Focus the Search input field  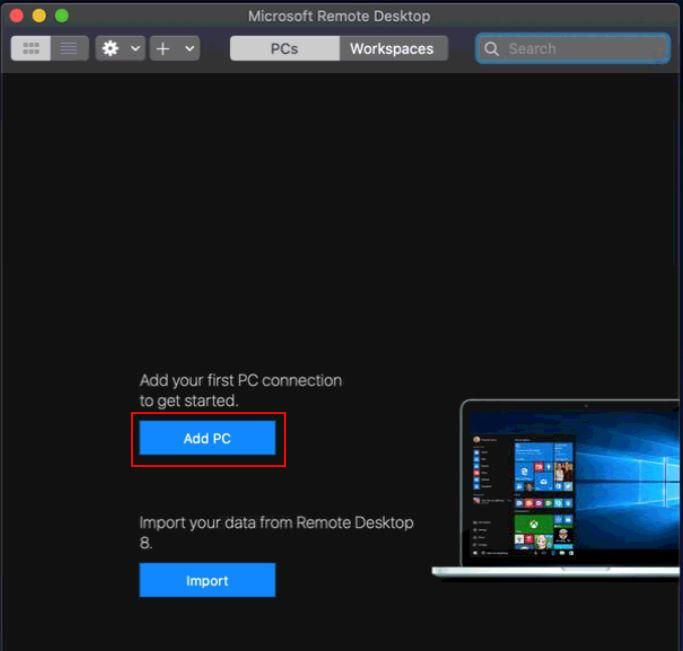(580, 48)
